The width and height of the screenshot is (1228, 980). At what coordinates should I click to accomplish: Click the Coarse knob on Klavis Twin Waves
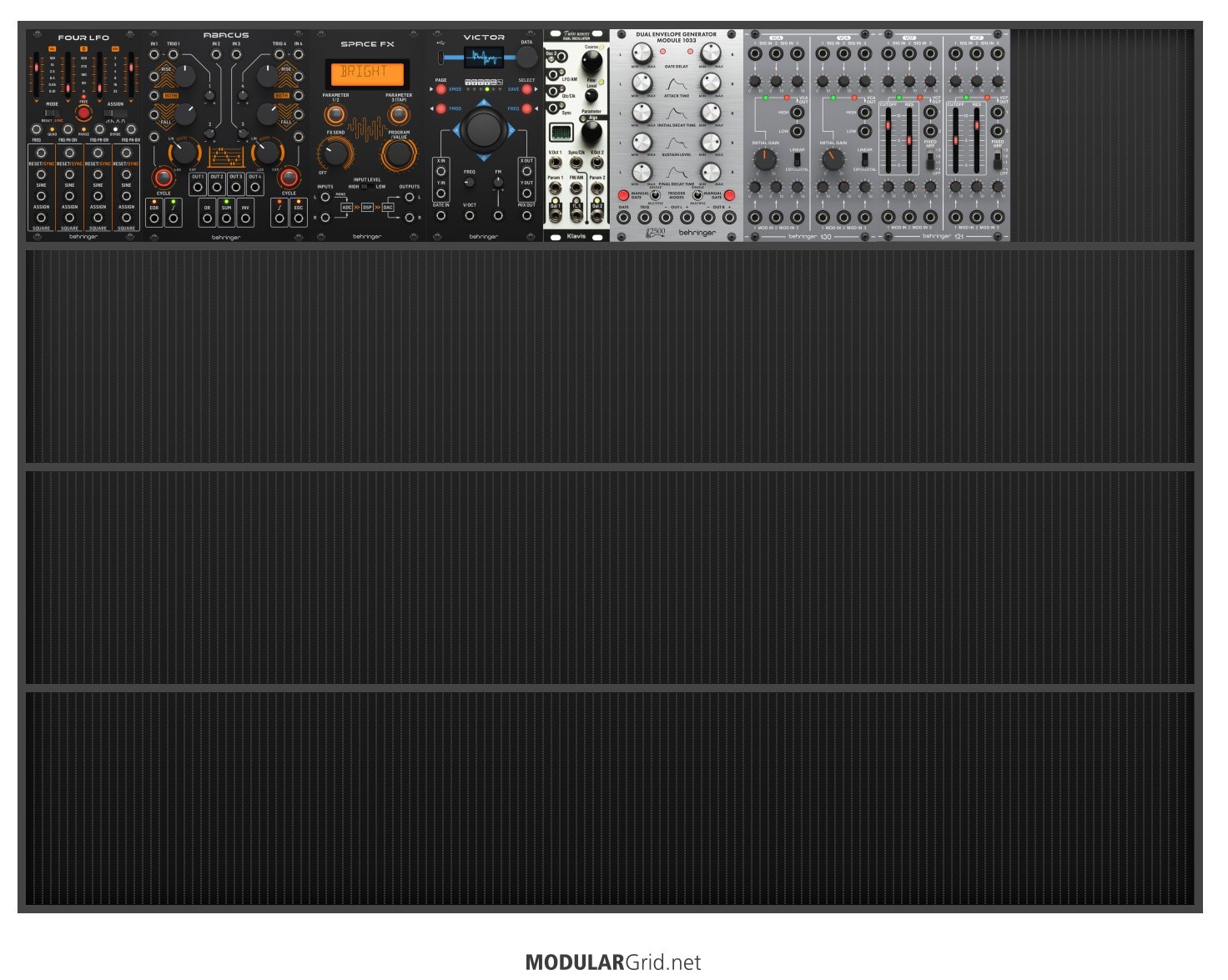[x=591, y=62]
